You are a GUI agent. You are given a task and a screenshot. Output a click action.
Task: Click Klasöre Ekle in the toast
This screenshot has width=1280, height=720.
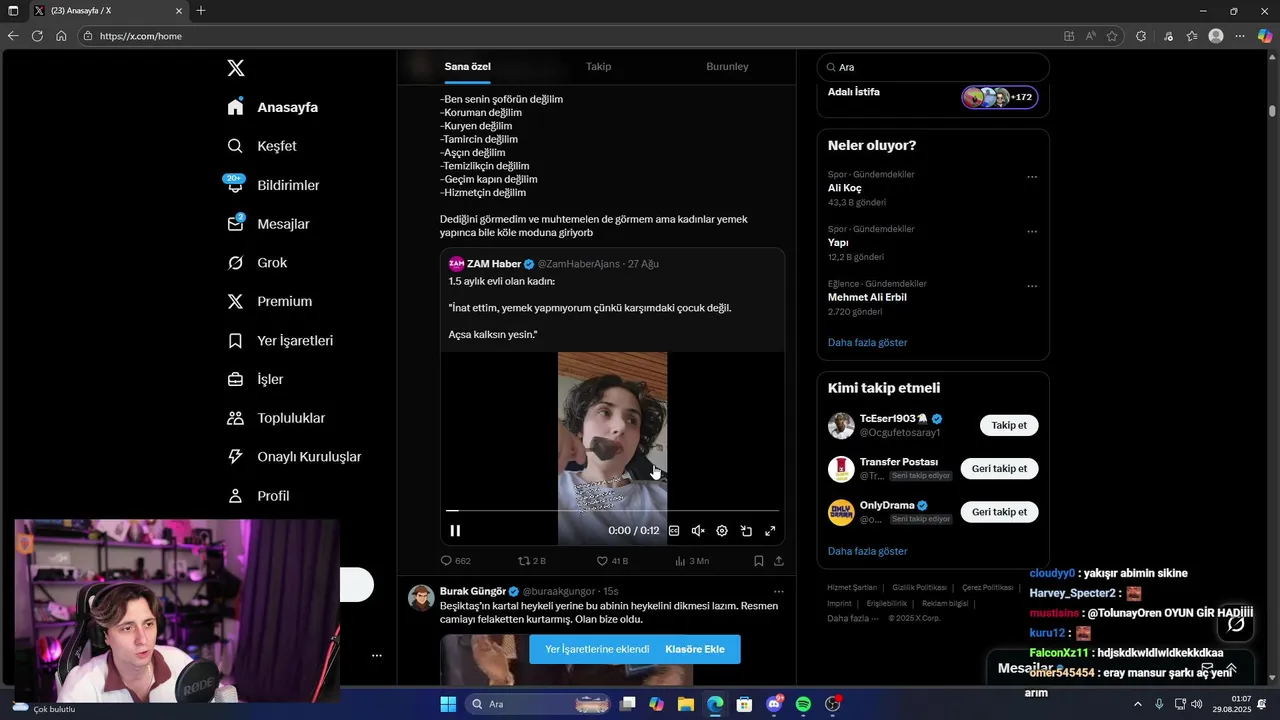(695, 649)
